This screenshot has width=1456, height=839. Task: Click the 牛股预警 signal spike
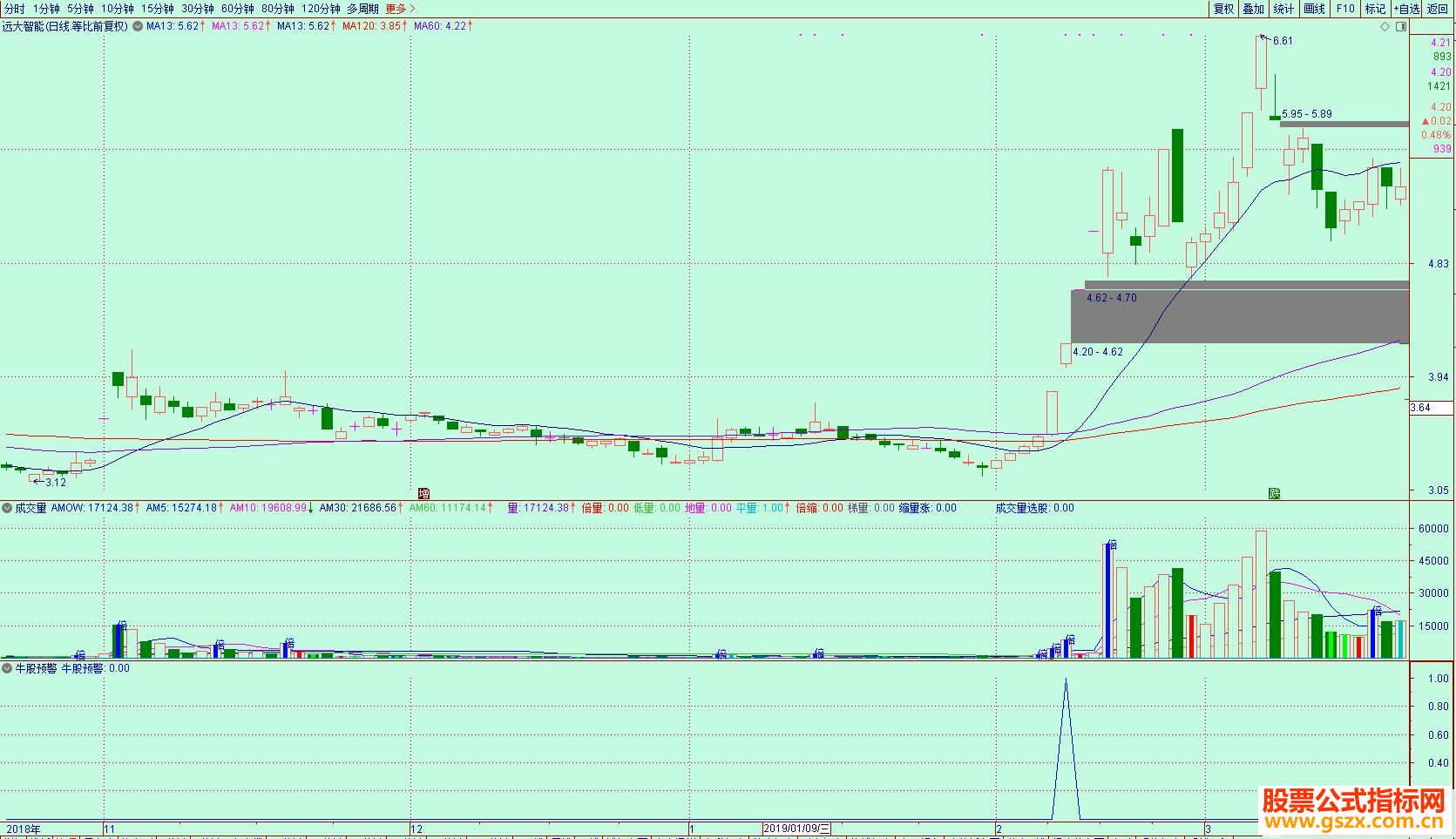click(1066, 749)
